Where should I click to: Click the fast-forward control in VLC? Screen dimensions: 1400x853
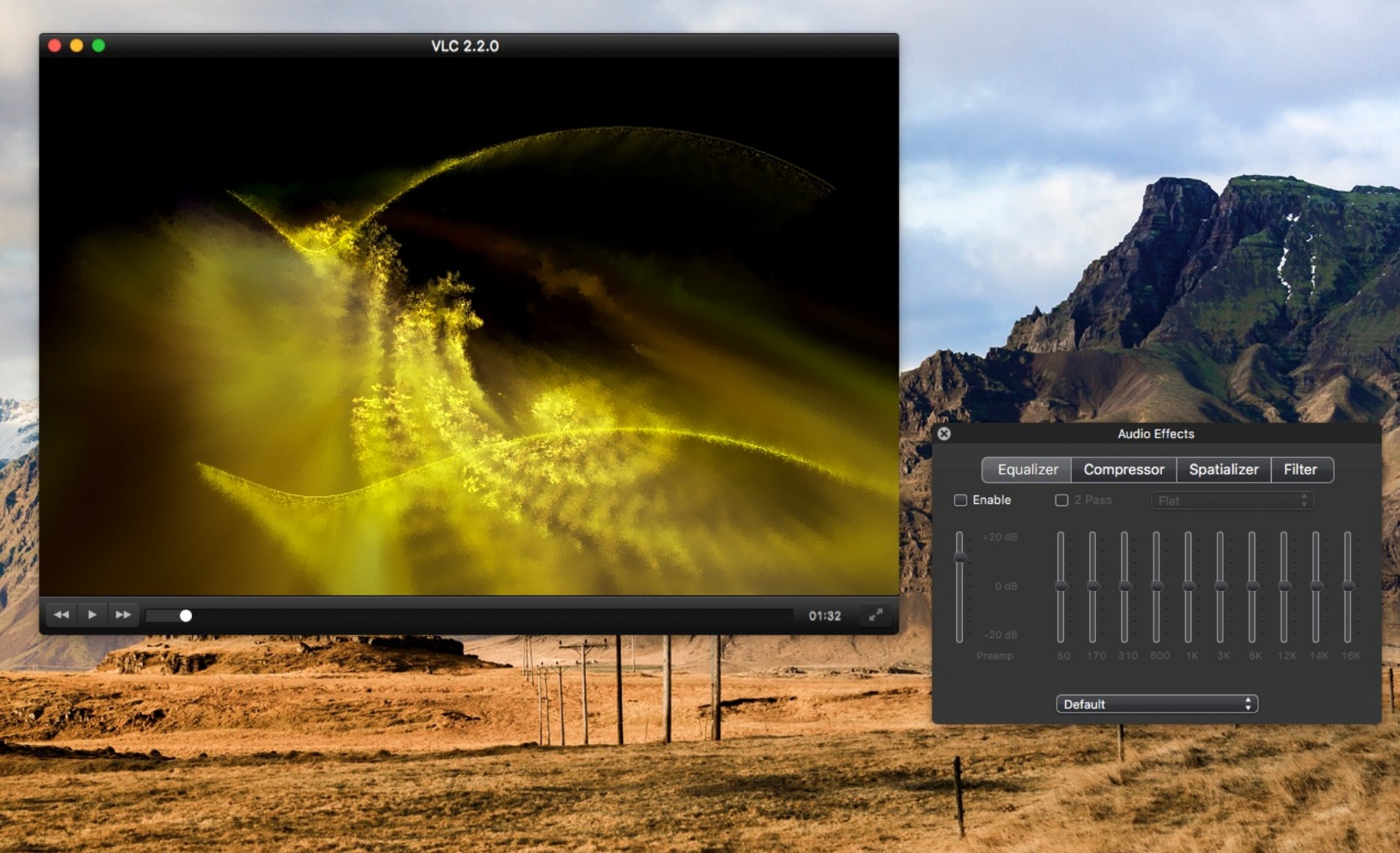(123, 614)
